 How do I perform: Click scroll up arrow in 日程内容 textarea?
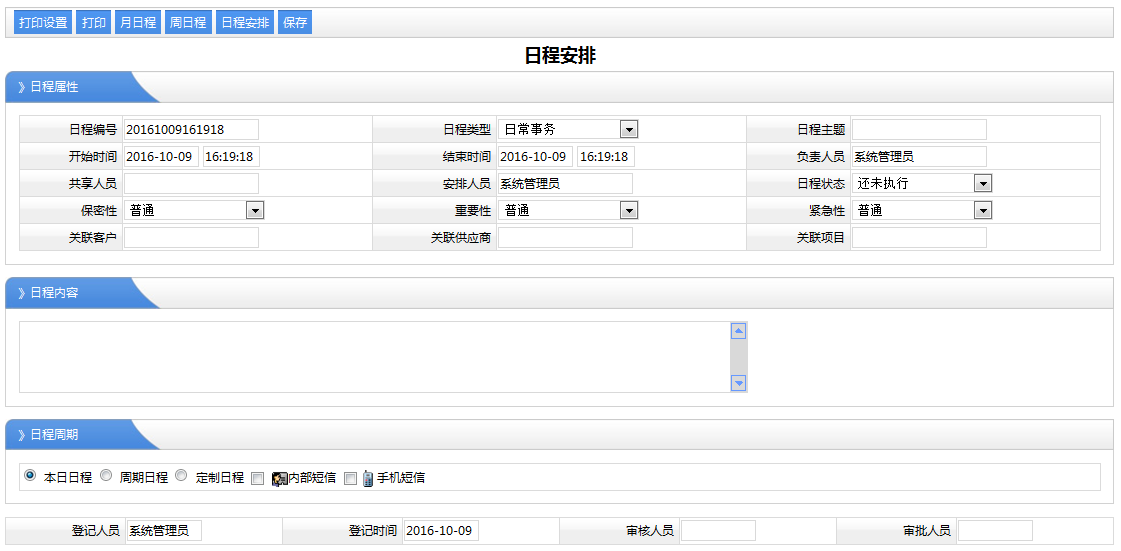tap(739, 331)
